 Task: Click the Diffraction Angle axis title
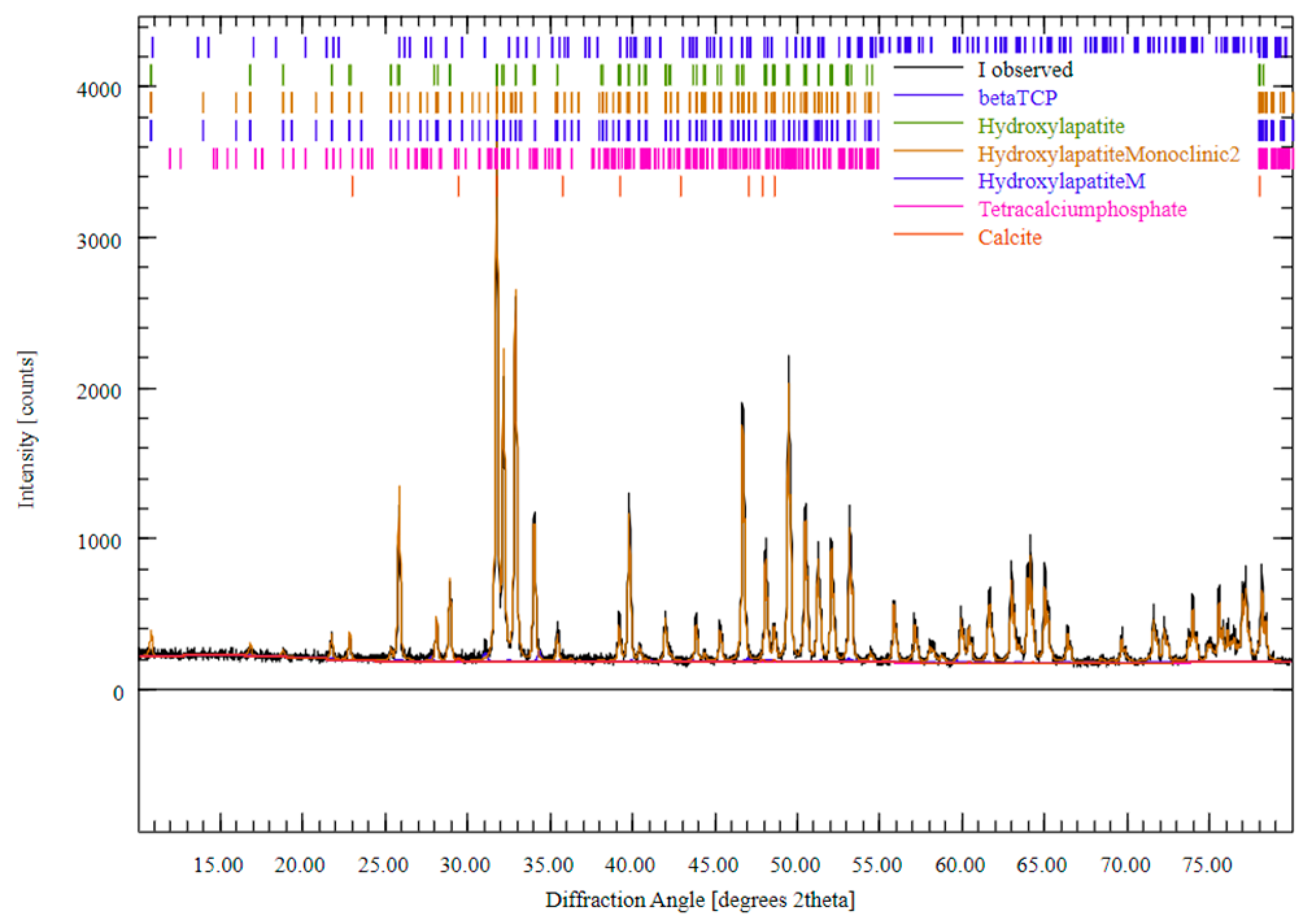click(x=700, y=900)
